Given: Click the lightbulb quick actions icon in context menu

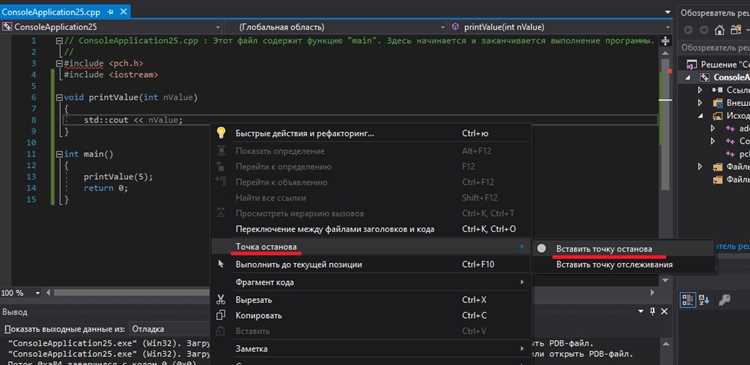Looking at the screenshot, I should (x=221, y=133).
